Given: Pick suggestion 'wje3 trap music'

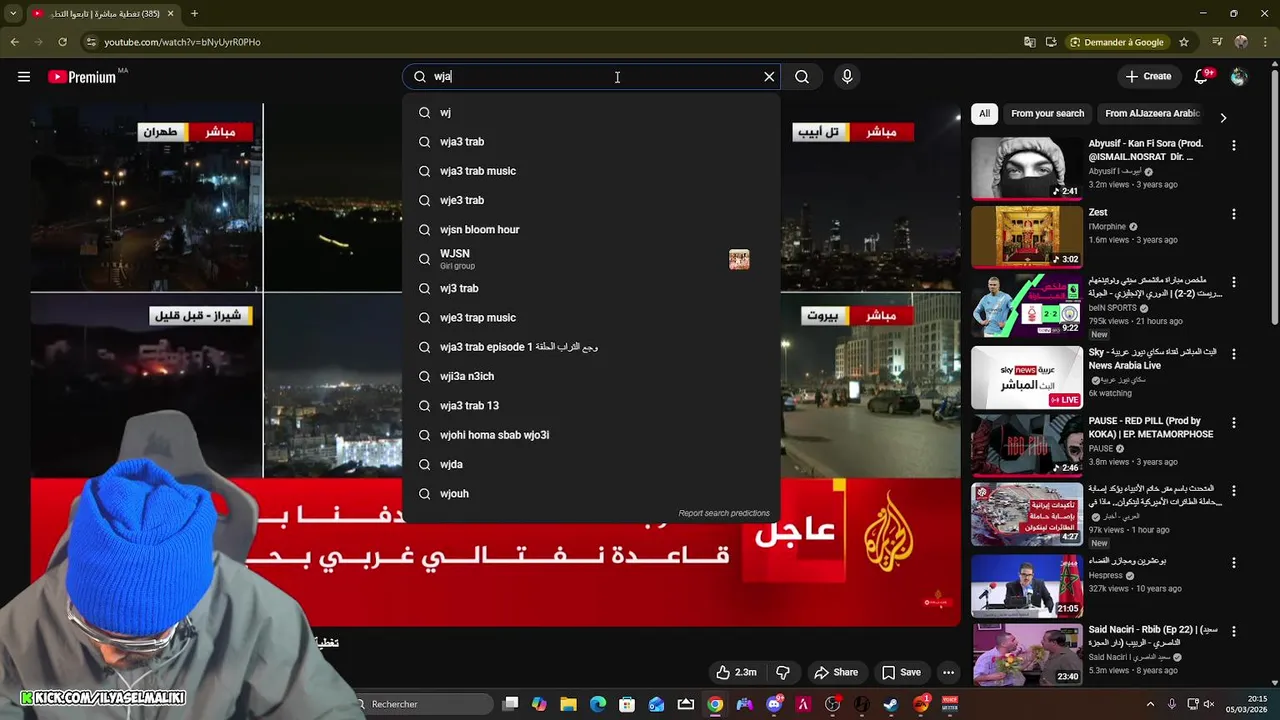Looking at the screenshot, I should (591, 317).
